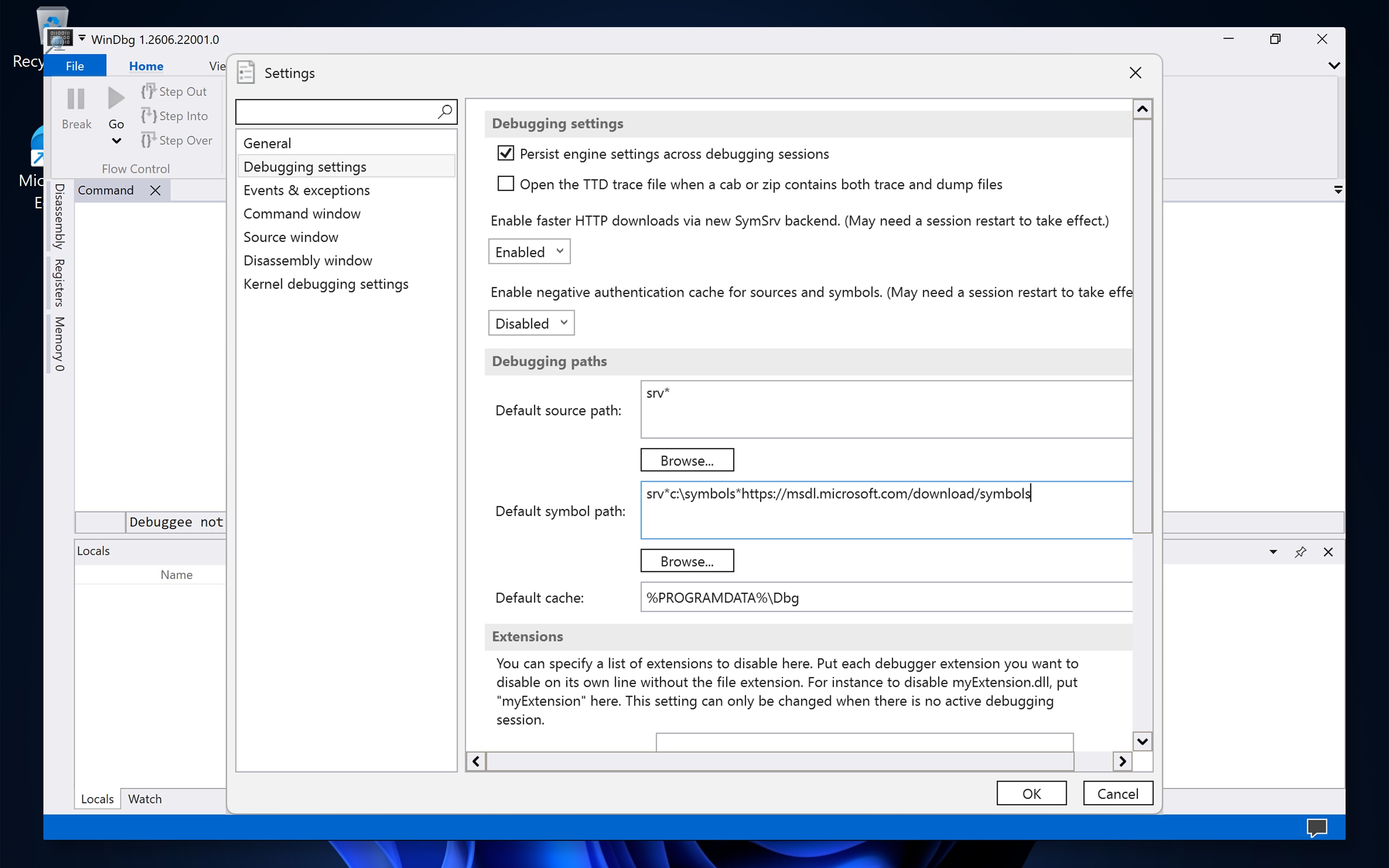The image size is (1389, 868).
Task: Click the vertical scrollbar up arrow
Action: 1142,108
